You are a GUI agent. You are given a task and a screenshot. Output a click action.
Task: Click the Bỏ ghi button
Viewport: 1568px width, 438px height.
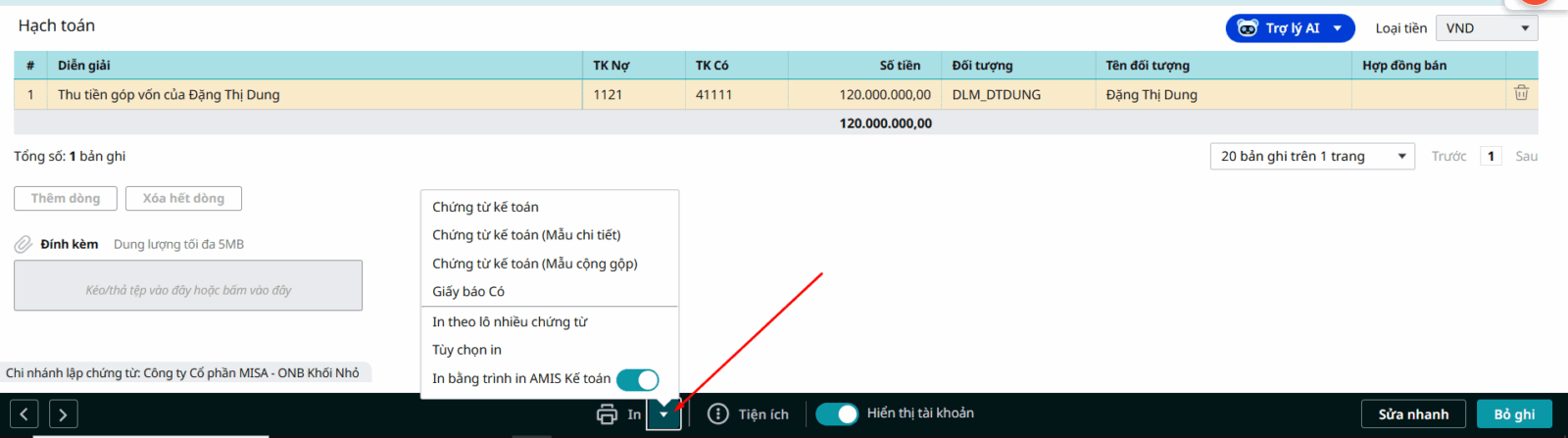pos(1513,414)
